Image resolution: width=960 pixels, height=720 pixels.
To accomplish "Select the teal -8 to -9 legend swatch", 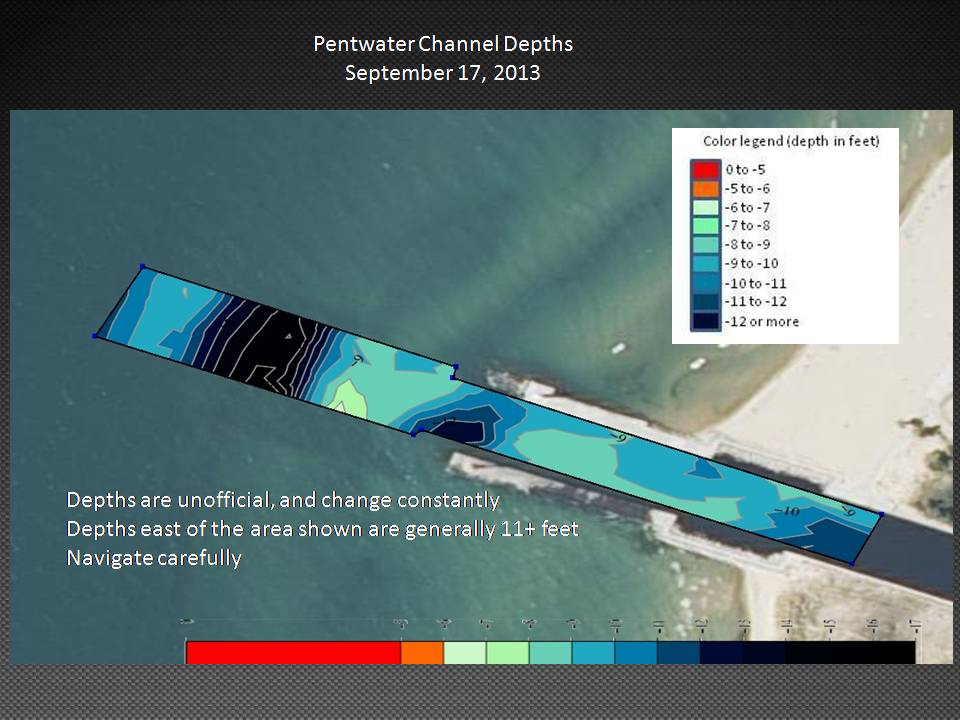I will [x=705, y=245].
